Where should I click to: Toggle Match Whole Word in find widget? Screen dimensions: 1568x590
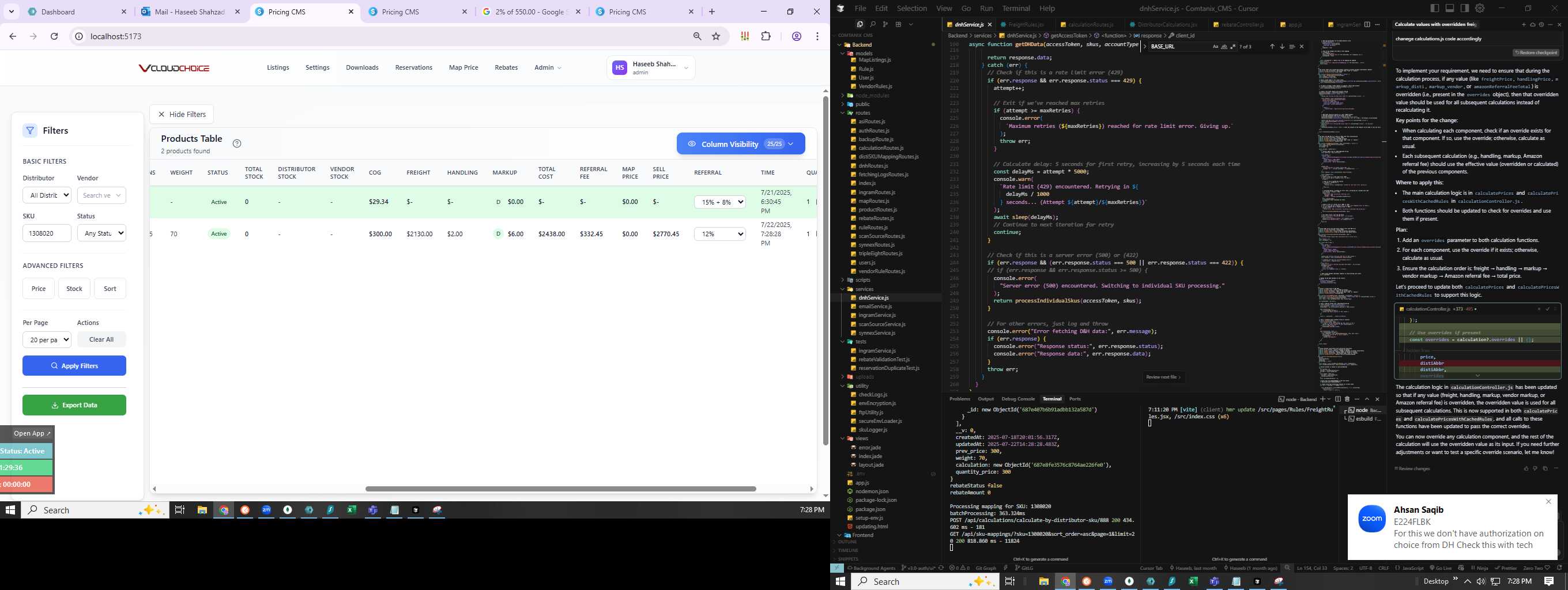coord(1224,47)
